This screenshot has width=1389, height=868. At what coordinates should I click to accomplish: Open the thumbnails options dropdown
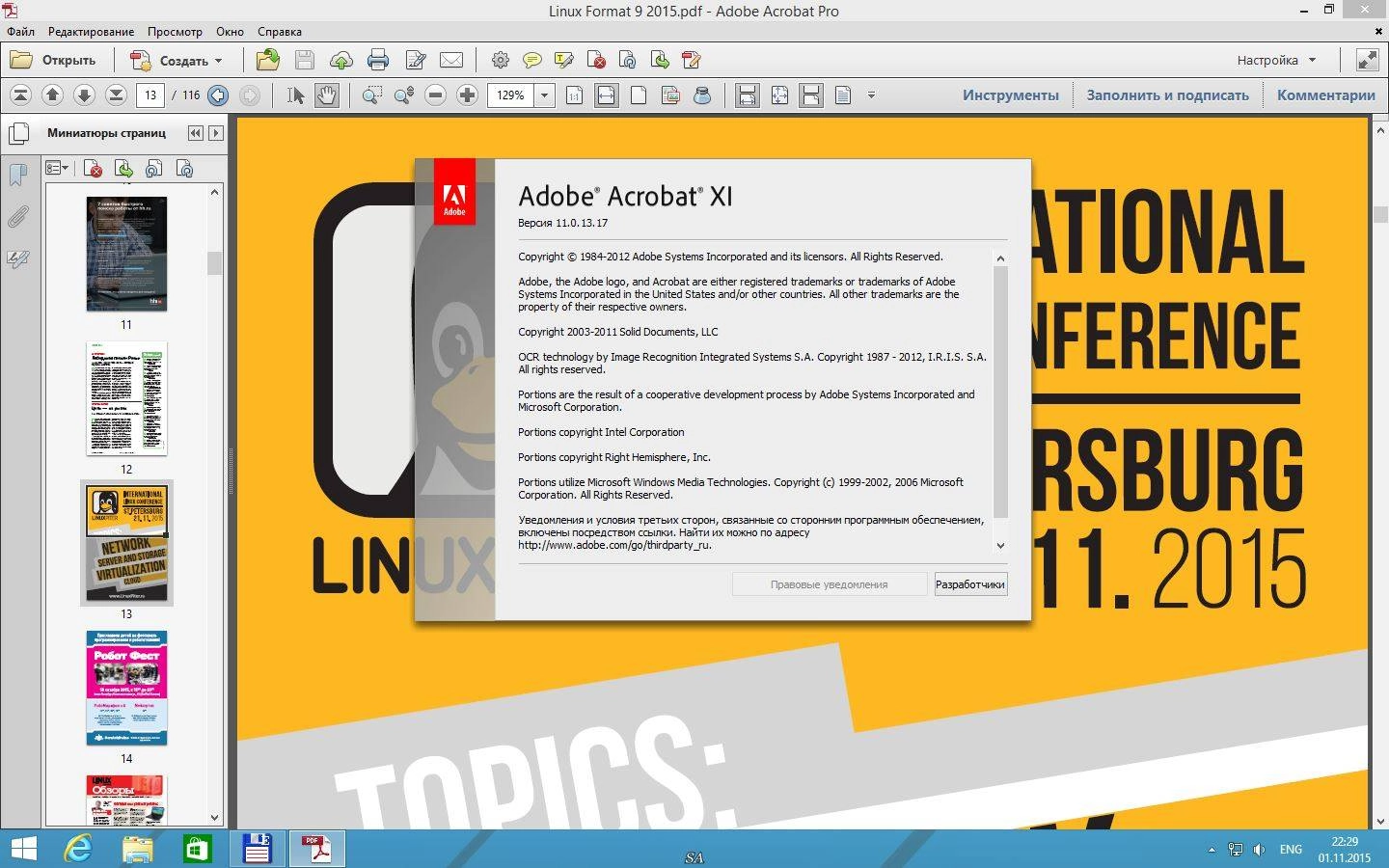click(58, 169)
